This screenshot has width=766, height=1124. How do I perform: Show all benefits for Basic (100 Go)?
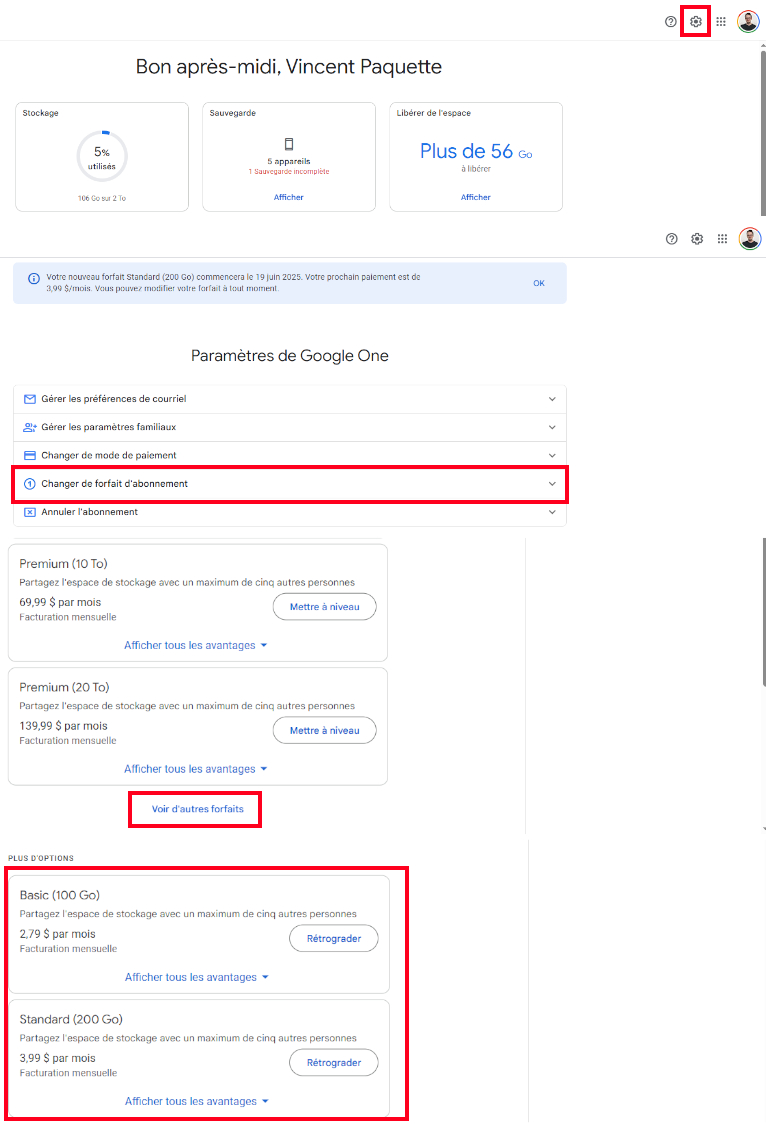pos(196,977)
